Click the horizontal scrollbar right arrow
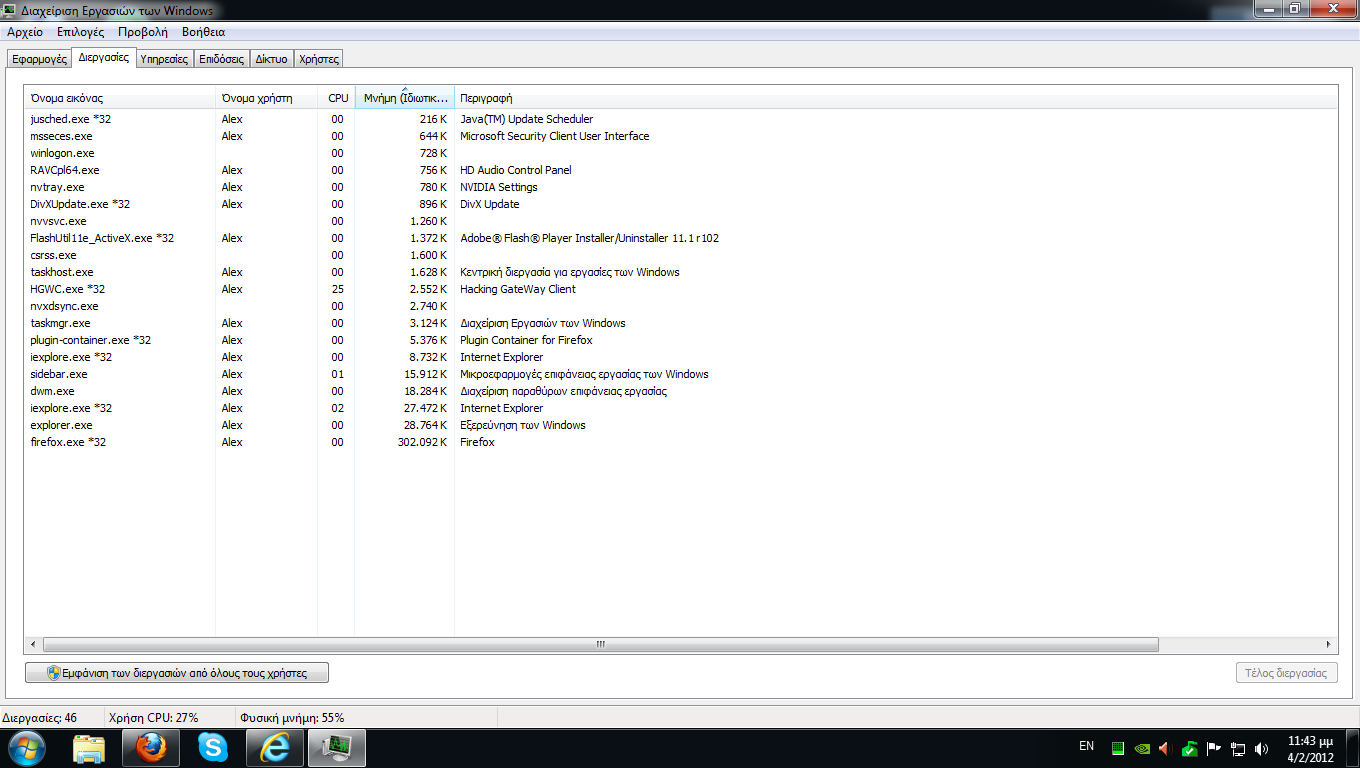Image resolution: width=1360 pixels, height=768 pixels. point(1329,645)
